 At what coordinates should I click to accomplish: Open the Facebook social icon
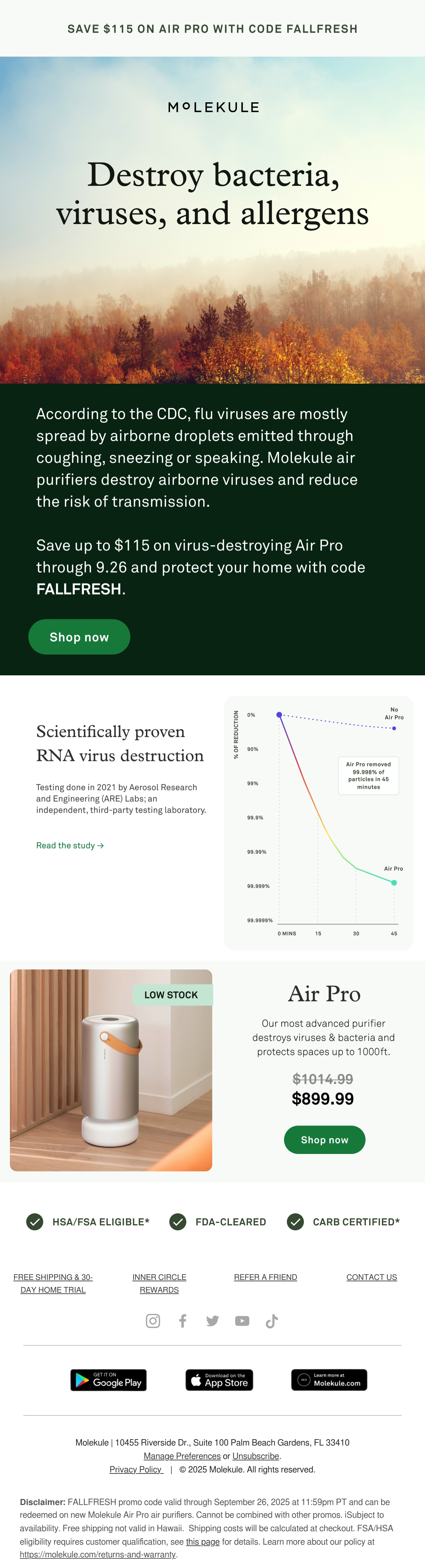click(x=182, y=1320)
